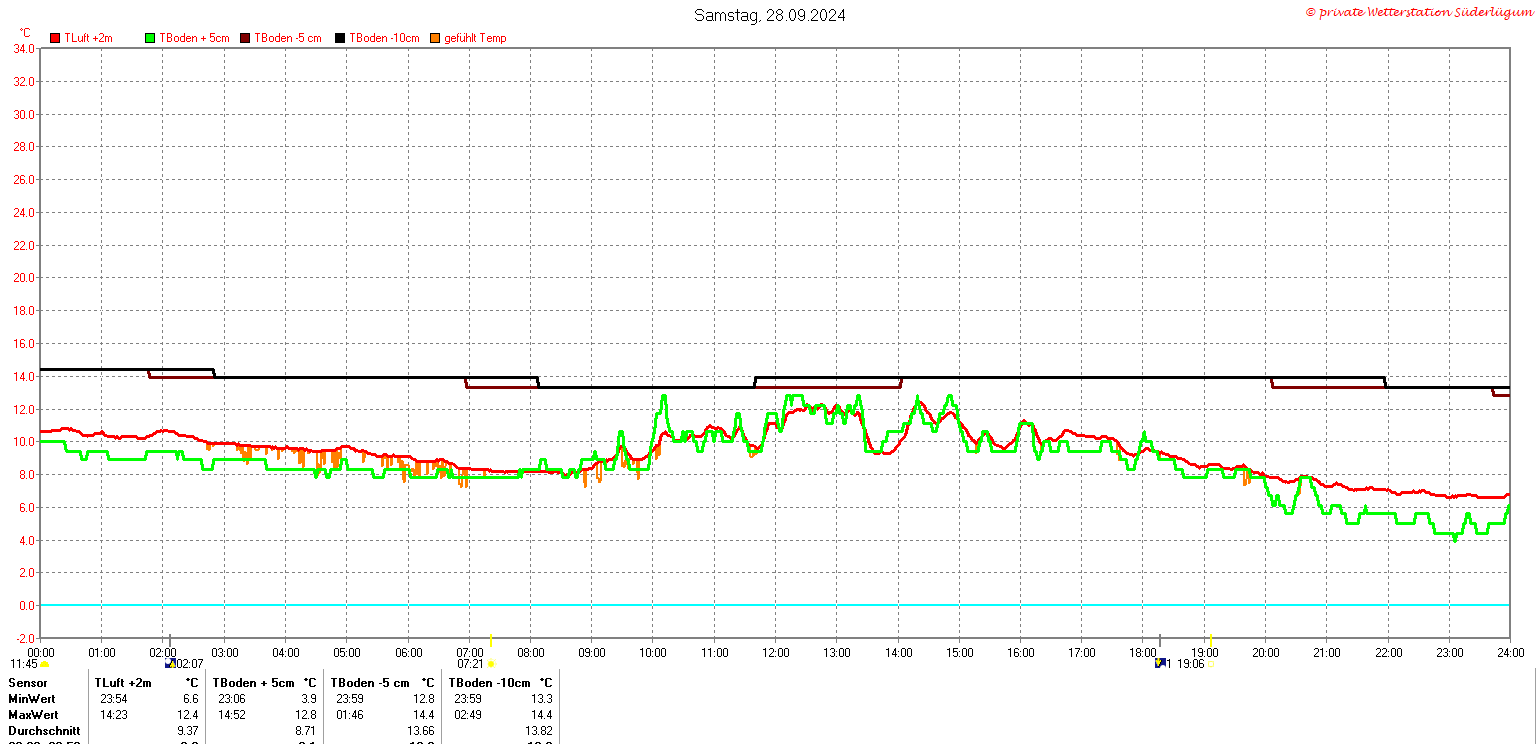Click the MaxWert row label in the table
The image size is (1536, 744).
[x=33, y=715]
